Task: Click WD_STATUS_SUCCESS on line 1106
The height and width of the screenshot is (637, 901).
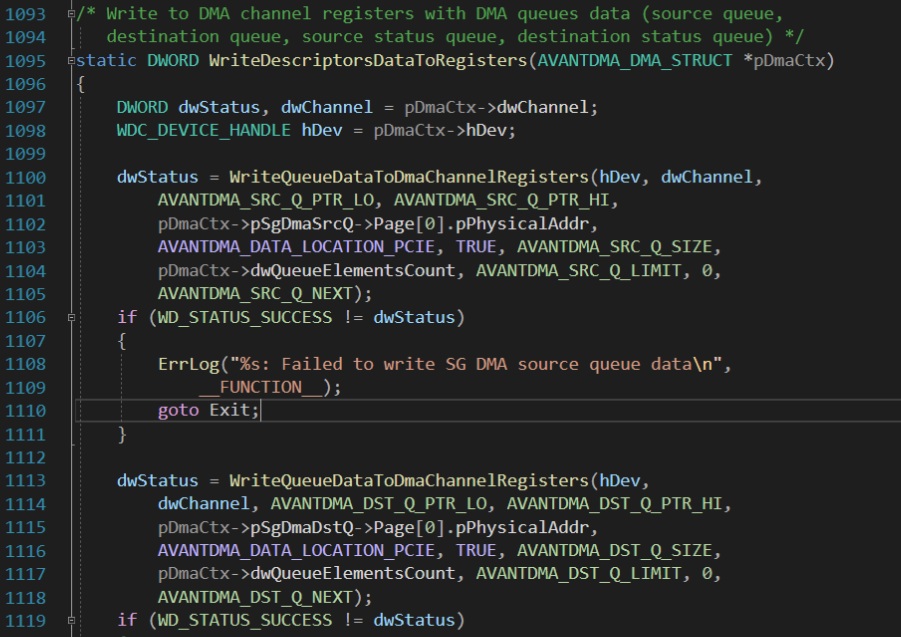Action: click(x=245, y=317)
